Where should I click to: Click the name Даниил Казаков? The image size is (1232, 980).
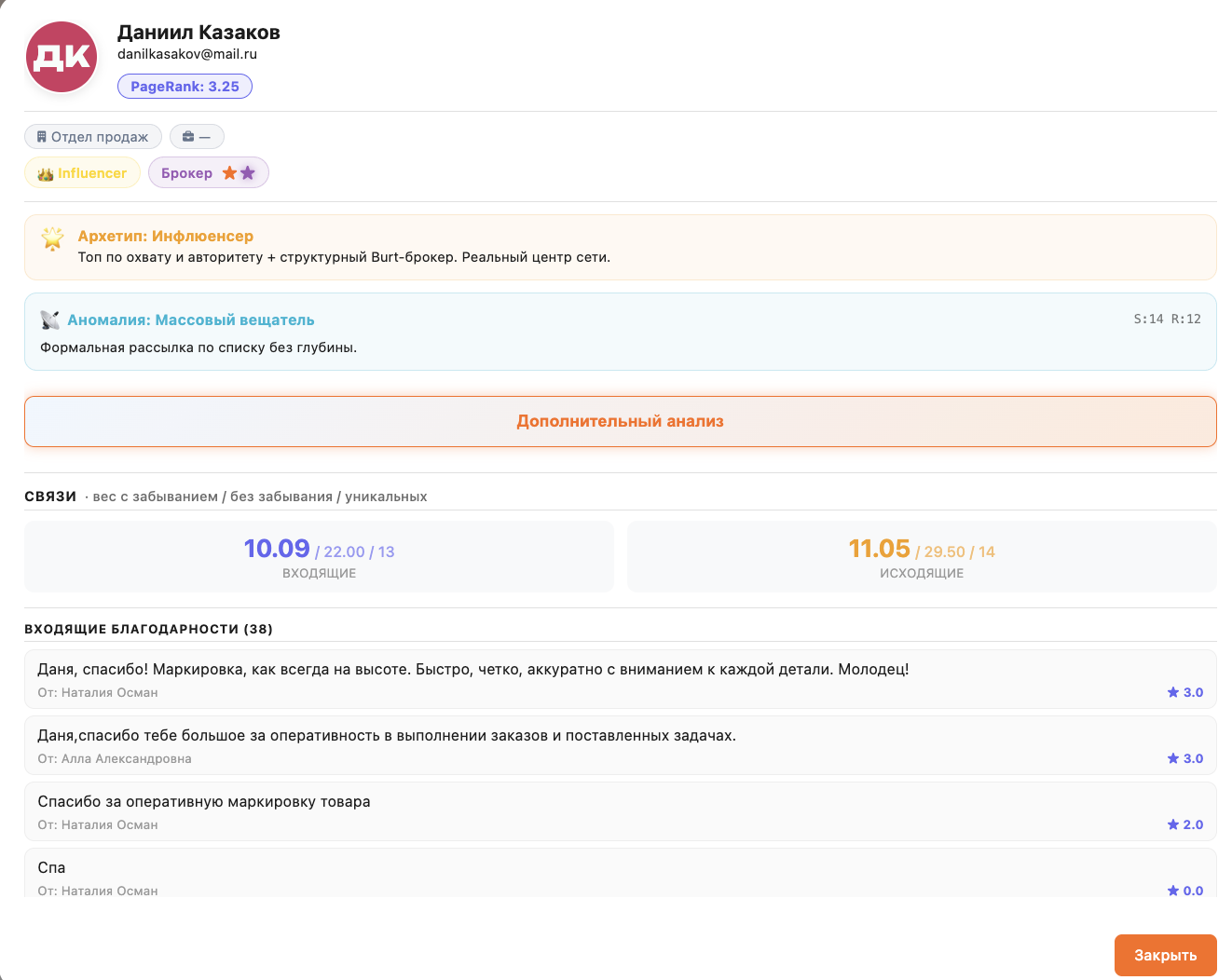pos(198,32)
